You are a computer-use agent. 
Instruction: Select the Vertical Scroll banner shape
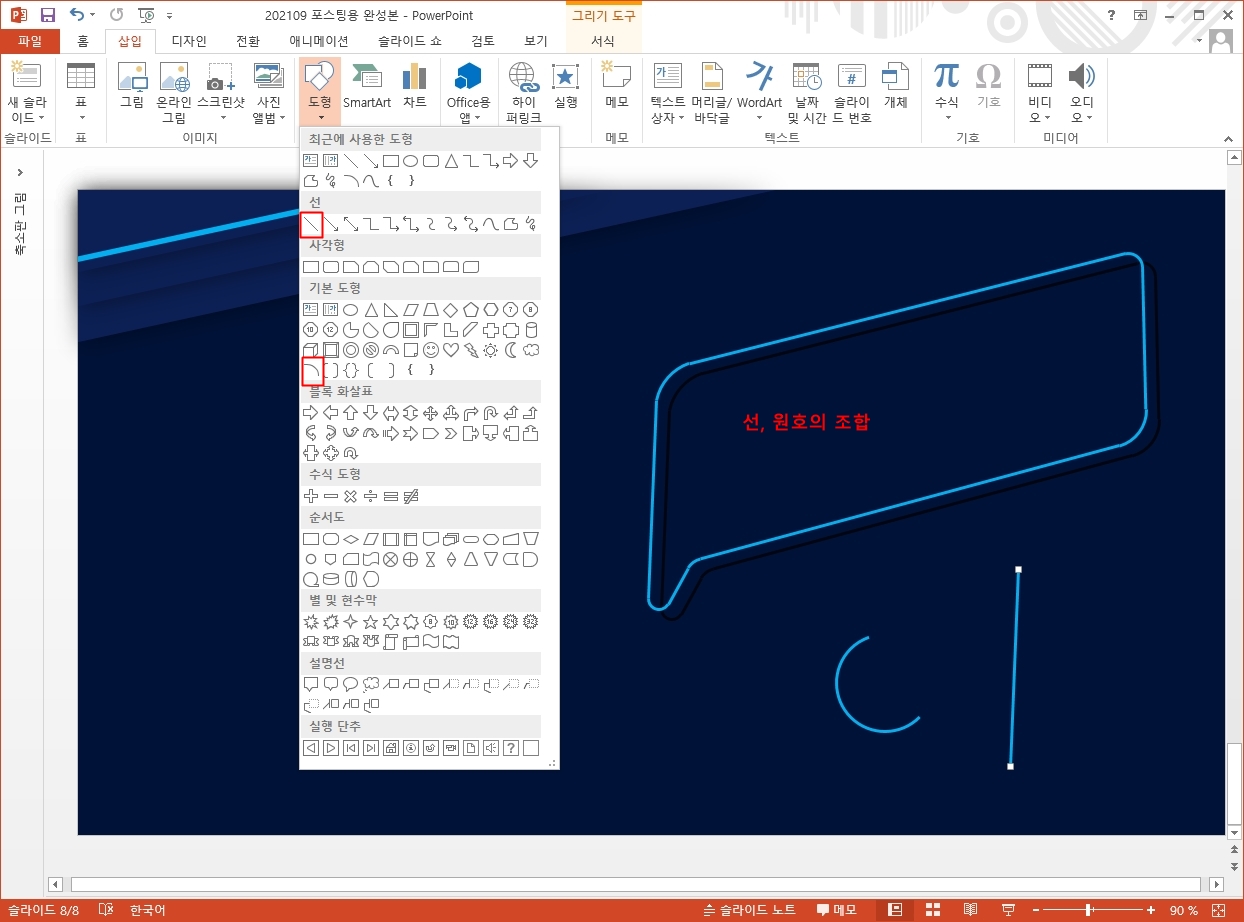pos(391,641)
